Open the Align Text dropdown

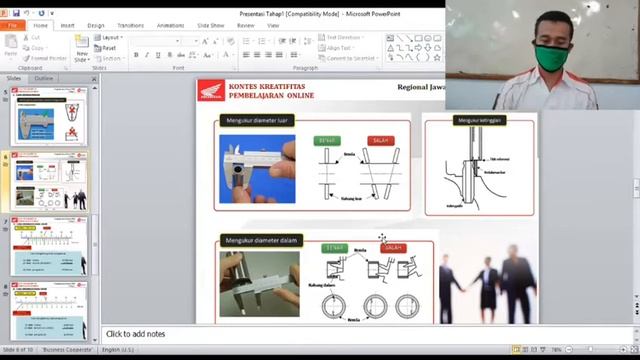tap(336, 48)
